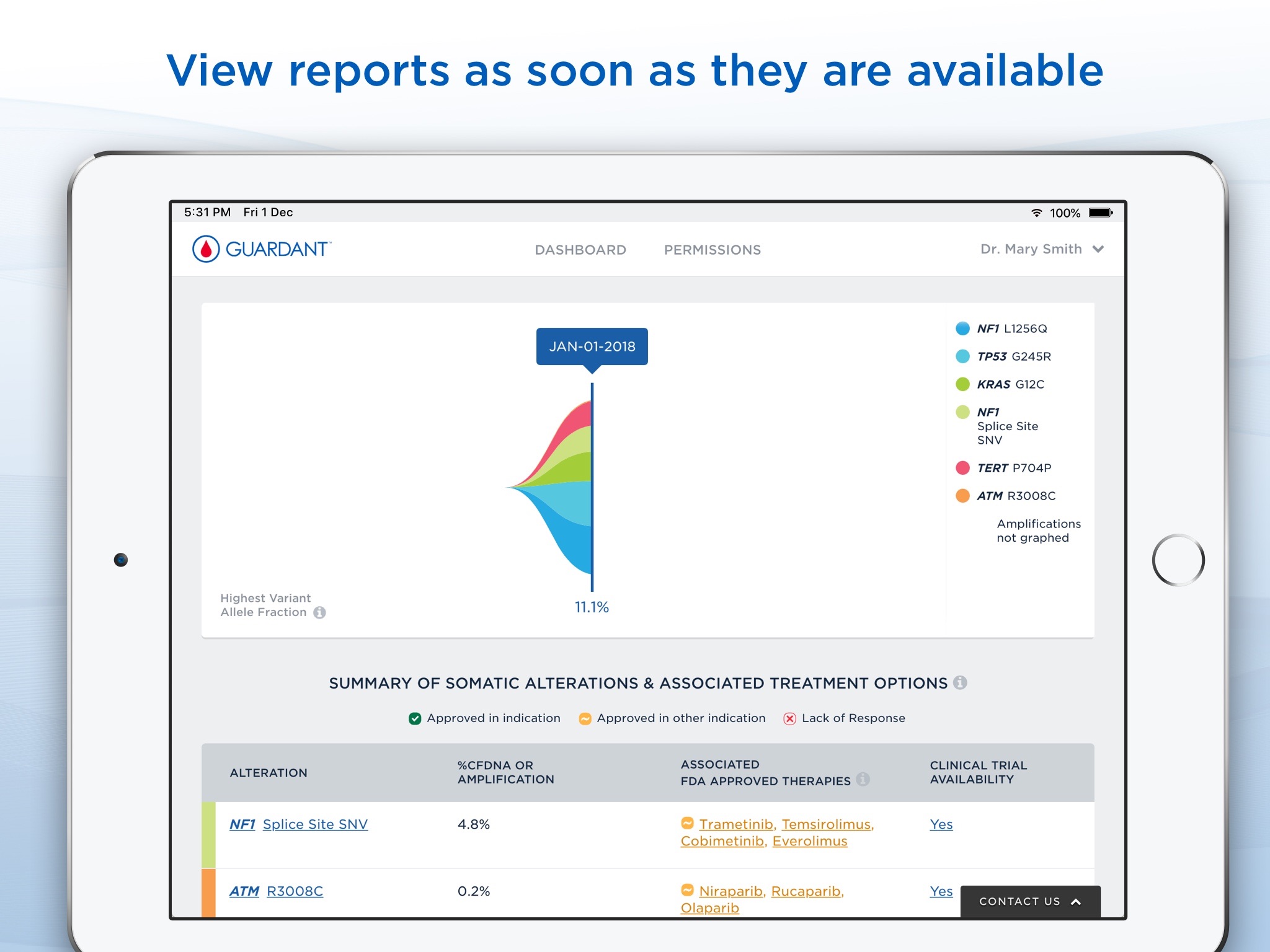Click the 4.8% cfDNA value
This screenshot has width=1270, height=952.
tap(474, 824)
